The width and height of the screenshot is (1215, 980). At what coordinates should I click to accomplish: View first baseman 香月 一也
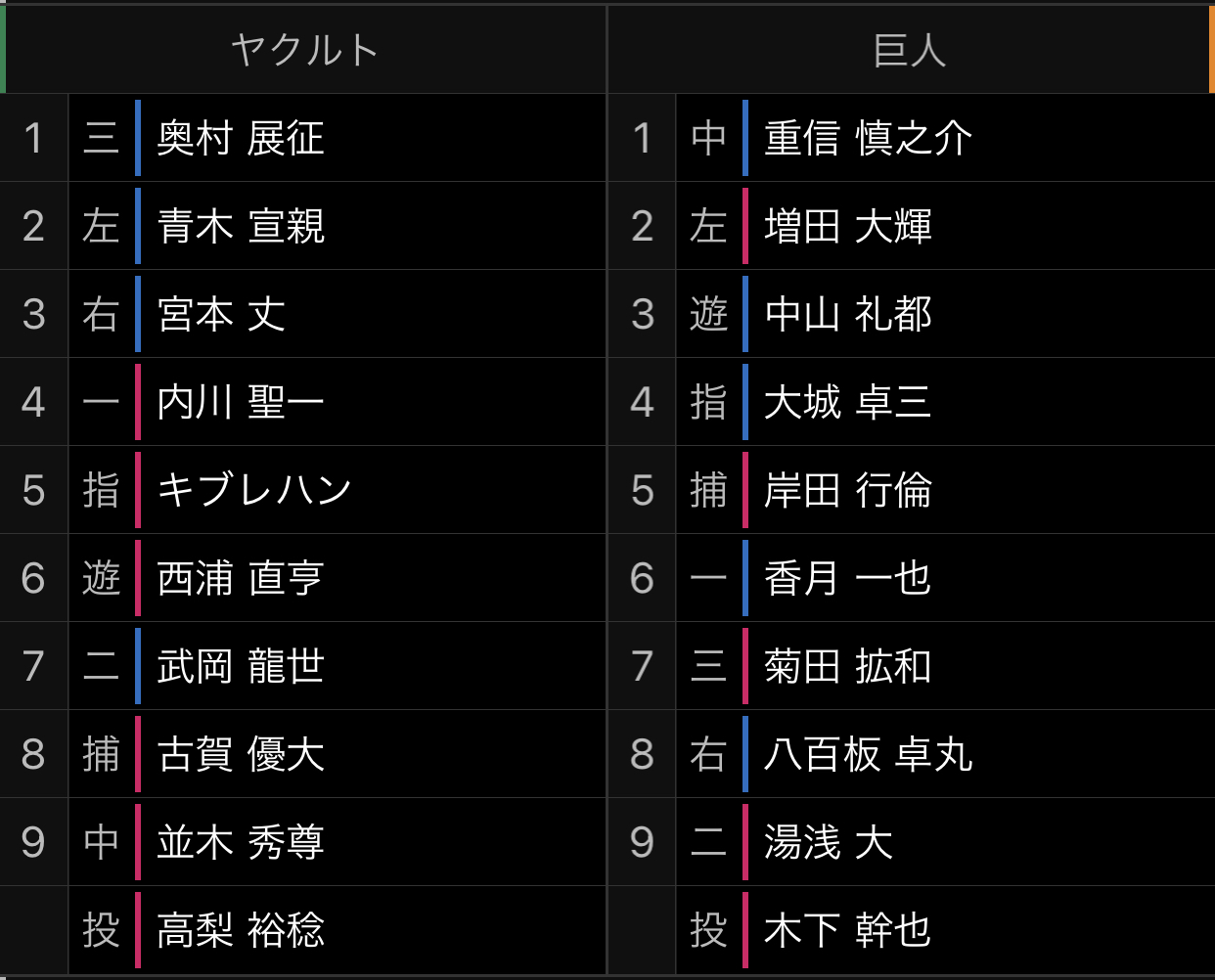point(848,578)
